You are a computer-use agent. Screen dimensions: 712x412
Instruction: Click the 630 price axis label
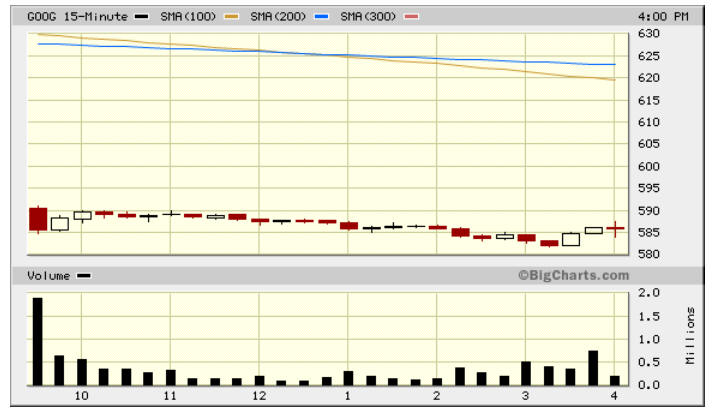point(648,33)
